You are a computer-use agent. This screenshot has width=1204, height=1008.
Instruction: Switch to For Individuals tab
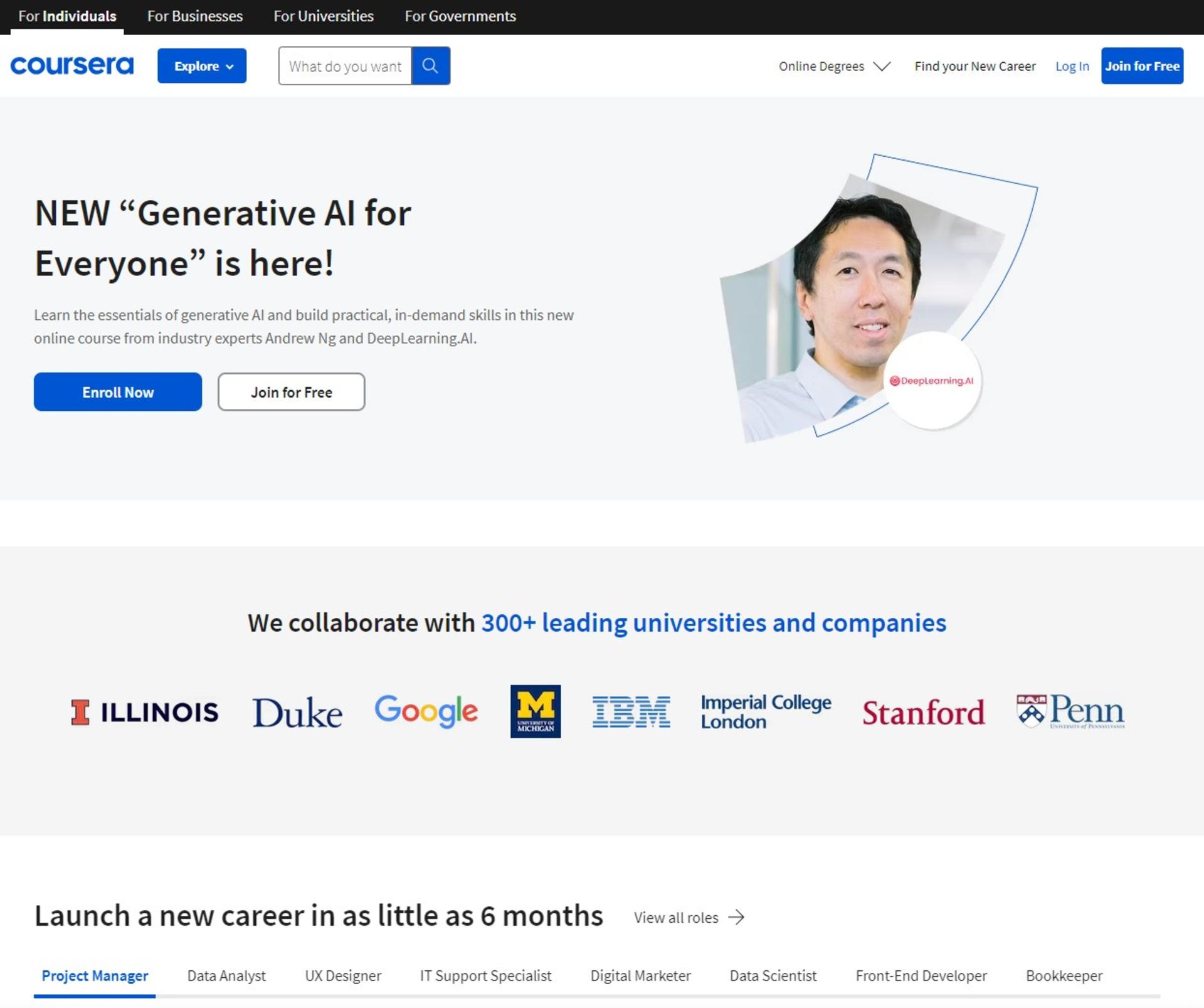67,16
